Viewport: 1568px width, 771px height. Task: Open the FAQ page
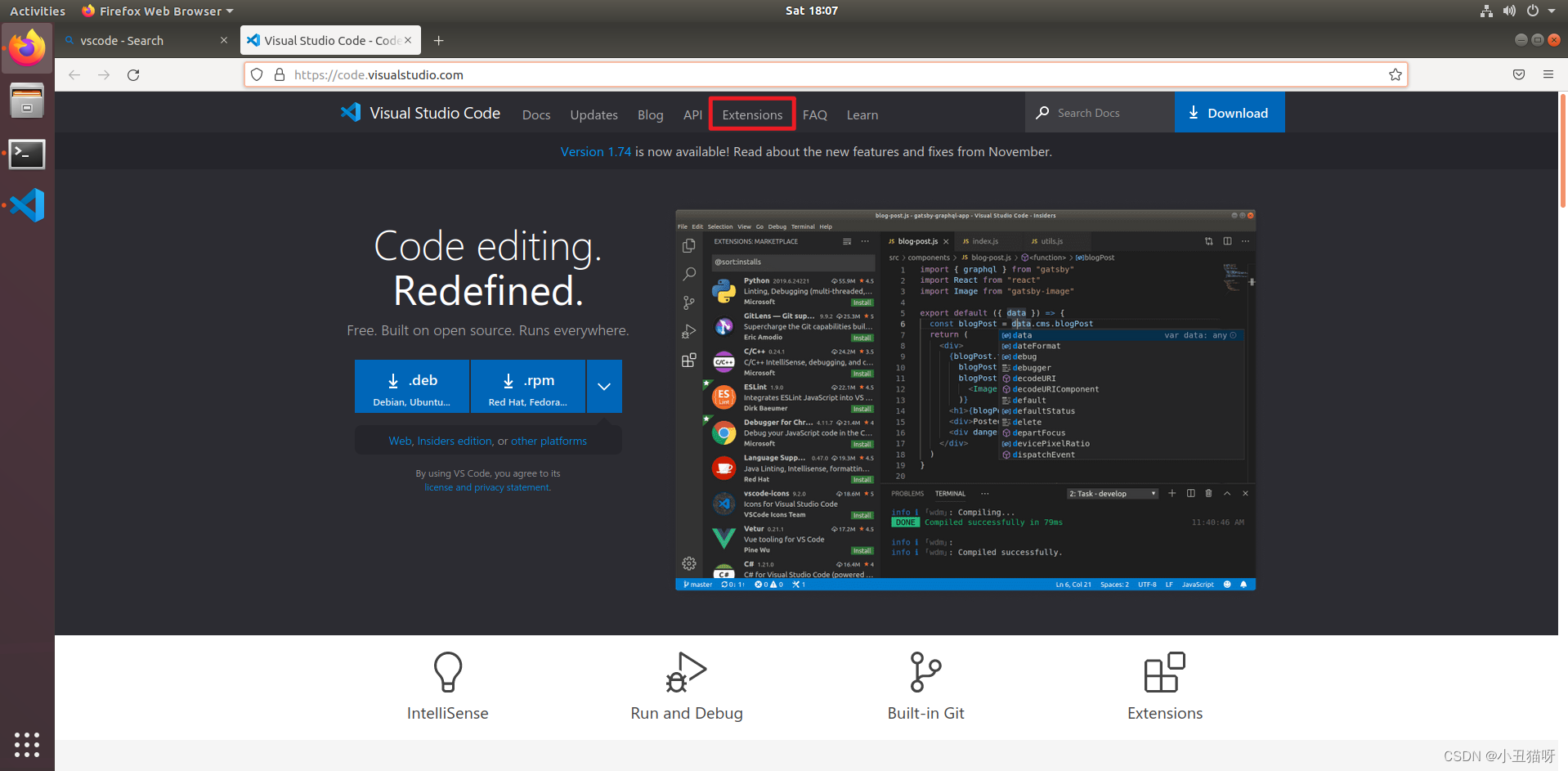815,115
